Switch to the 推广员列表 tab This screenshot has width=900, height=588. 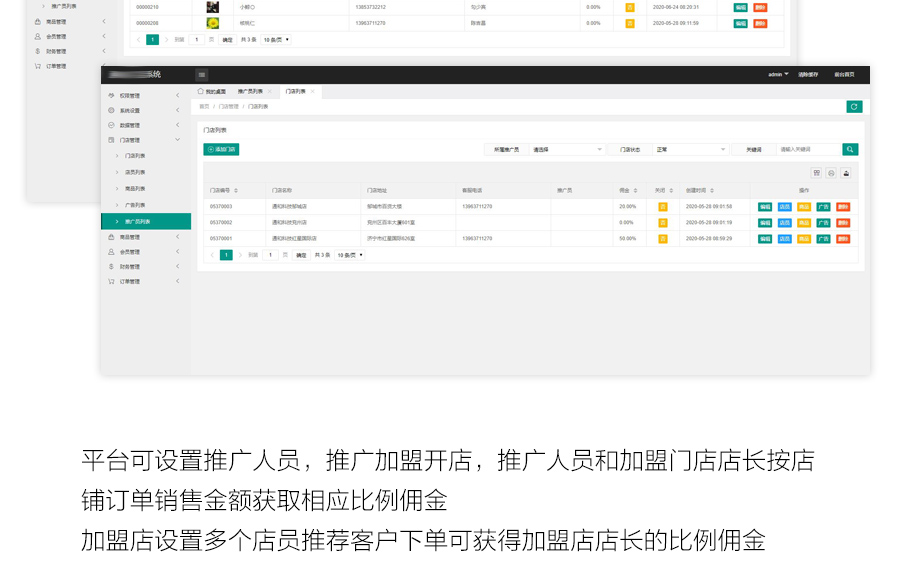point(250,91)
